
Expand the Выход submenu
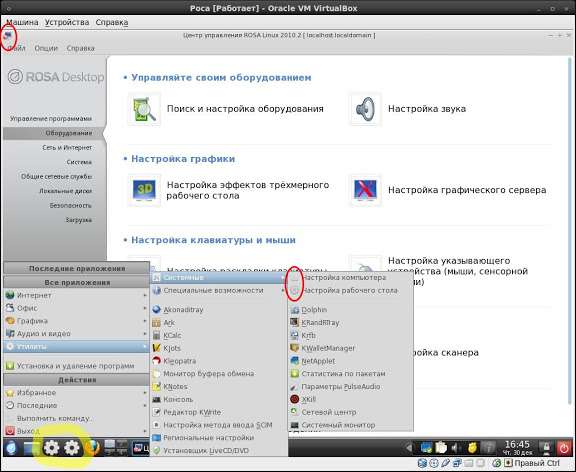[76, 431]
